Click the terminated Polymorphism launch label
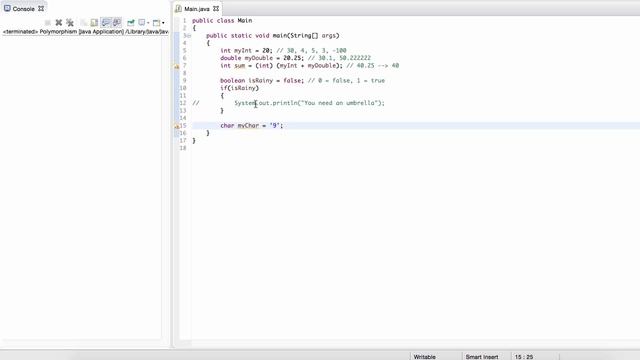 pos(85,31)
